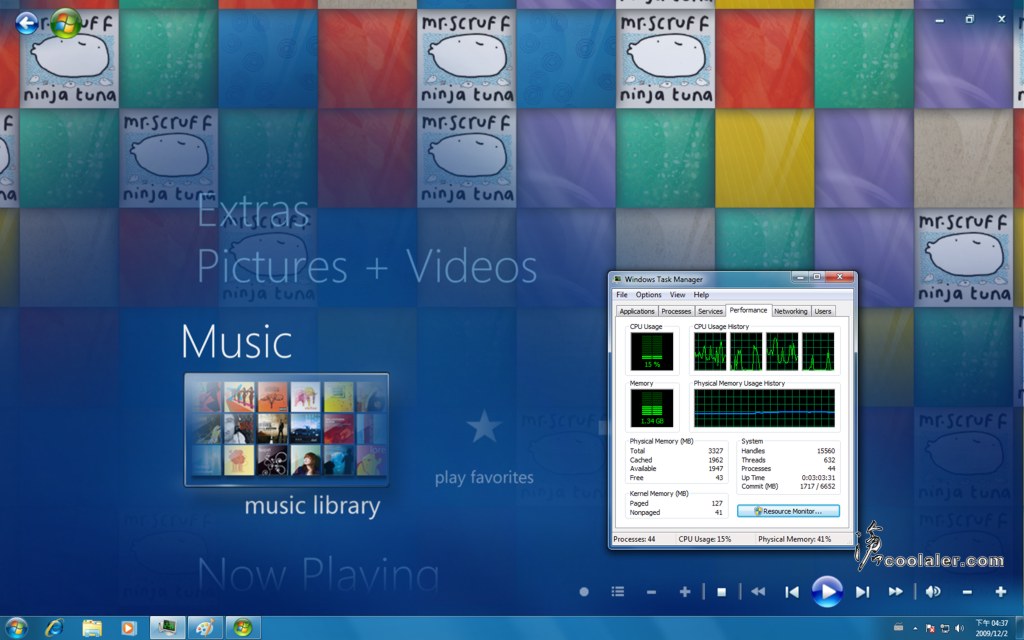The height and width of the screenshot is (640, 1024).
Task: Click the rewind button
Action: click(x=758, y=592)
